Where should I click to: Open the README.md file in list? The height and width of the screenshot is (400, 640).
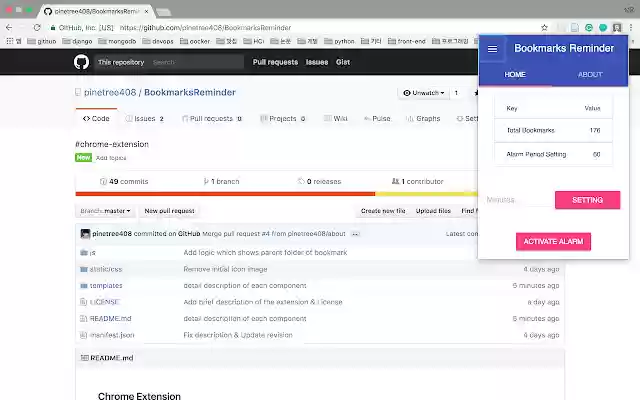pos(110,318)
